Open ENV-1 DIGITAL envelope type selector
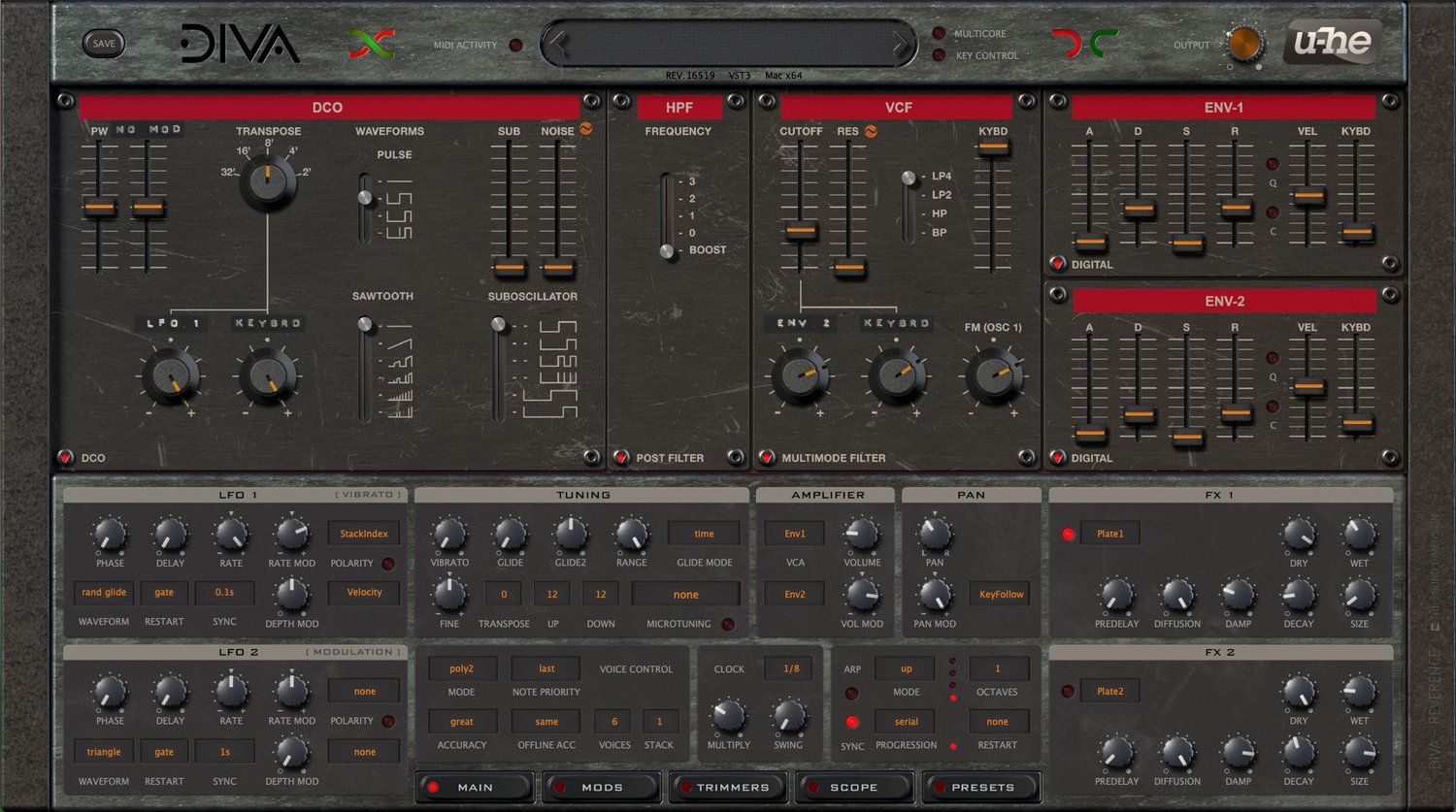The image size is (1456, 812). 1058,263
